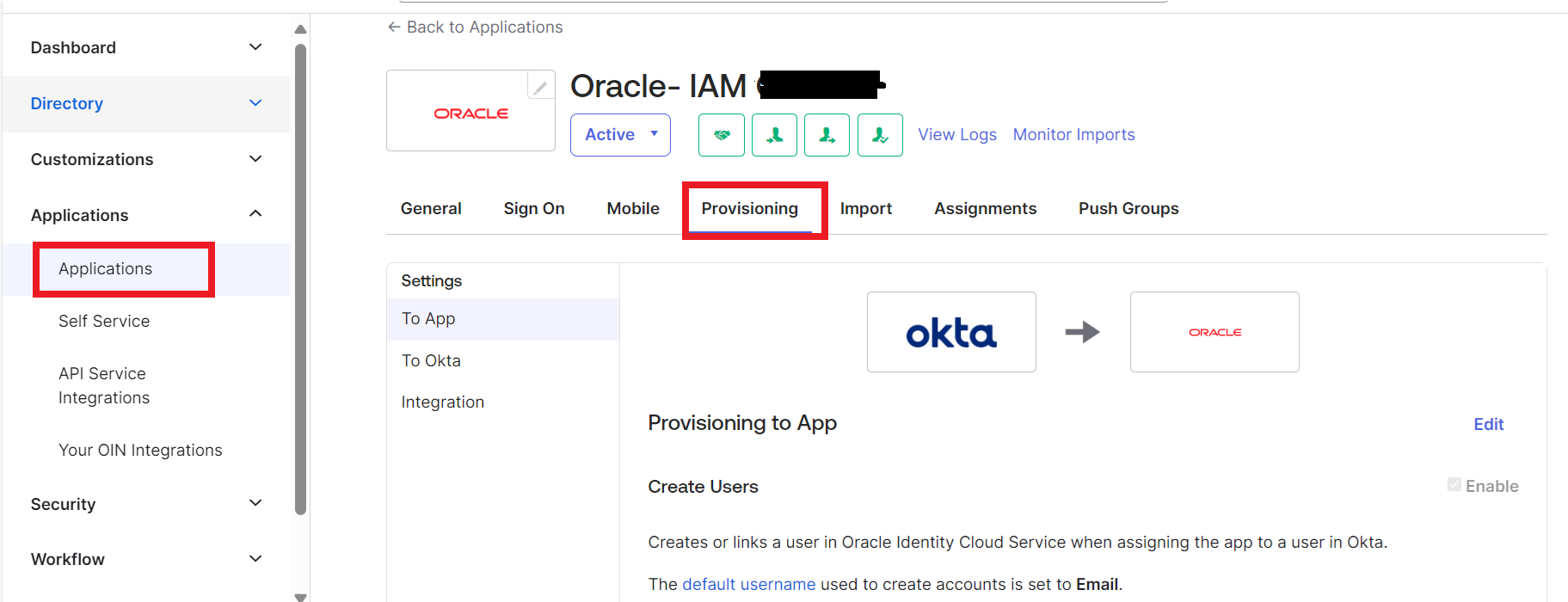Image resolution: width=1568 pixels, height=602 pixels.
Task: Click the okta logo box
Action: click(951, 332)
